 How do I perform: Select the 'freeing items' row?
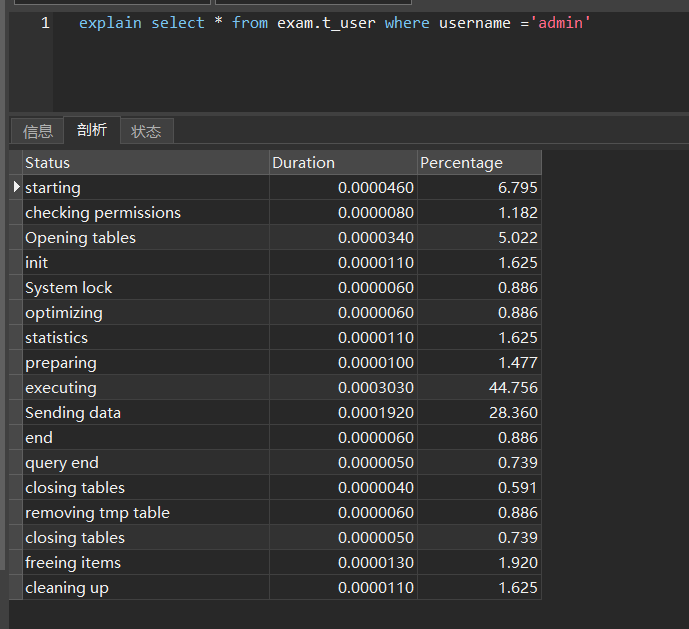pos(282,563)
